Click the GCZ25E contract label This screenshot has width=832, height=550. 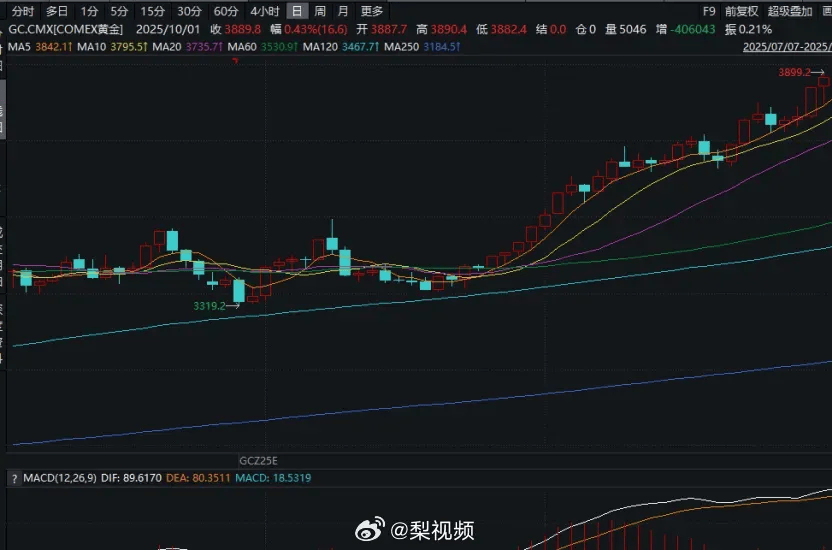click(x=258, y=460)
